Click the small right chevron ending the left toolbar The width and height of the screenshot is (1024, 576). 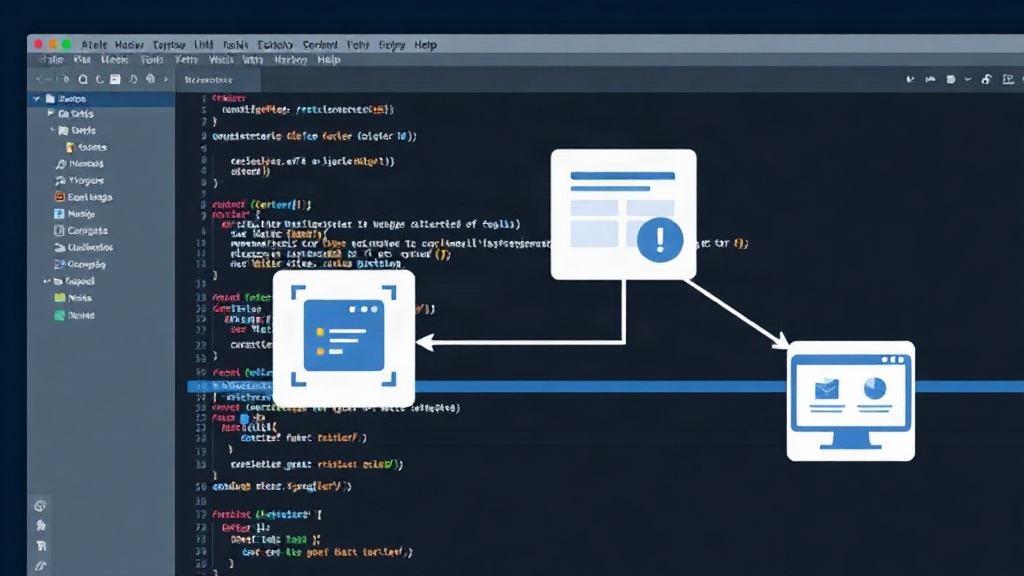coord(166,80)
